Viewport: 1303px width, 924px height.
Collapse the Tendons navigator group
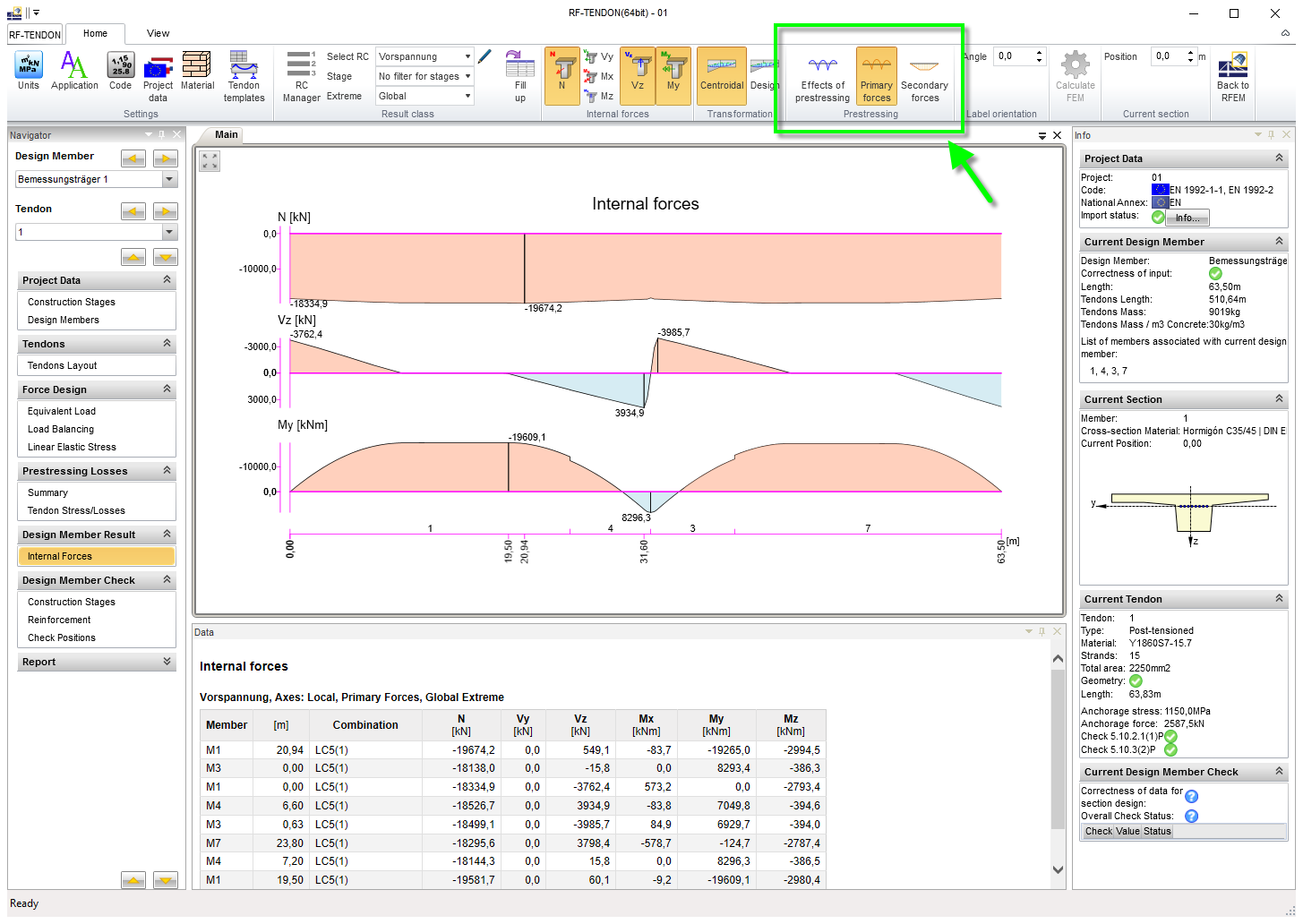tap(167, 344)
